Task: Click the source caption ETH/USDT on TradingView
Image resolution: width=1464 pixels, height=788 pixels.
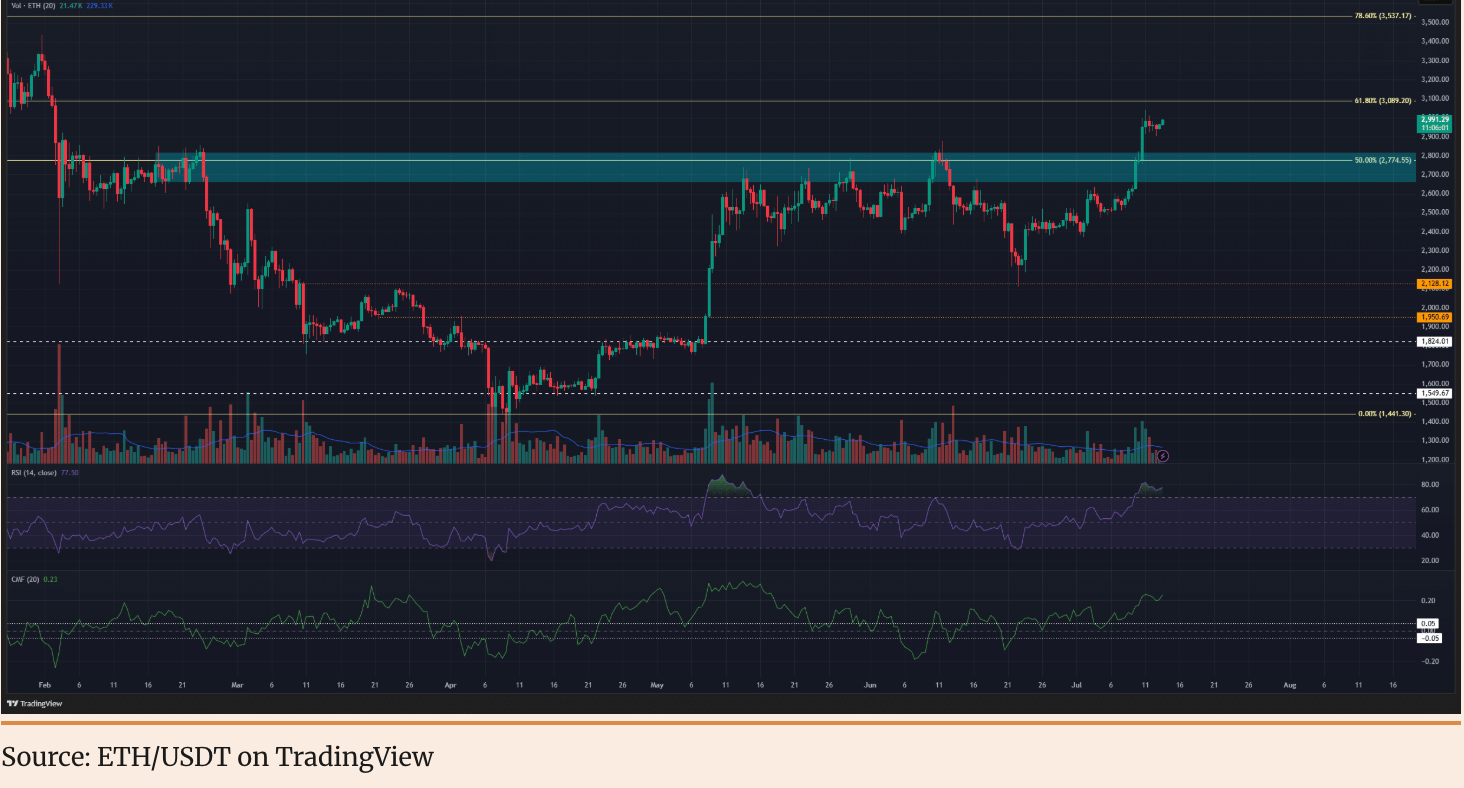Action: (x=217, y=757)
